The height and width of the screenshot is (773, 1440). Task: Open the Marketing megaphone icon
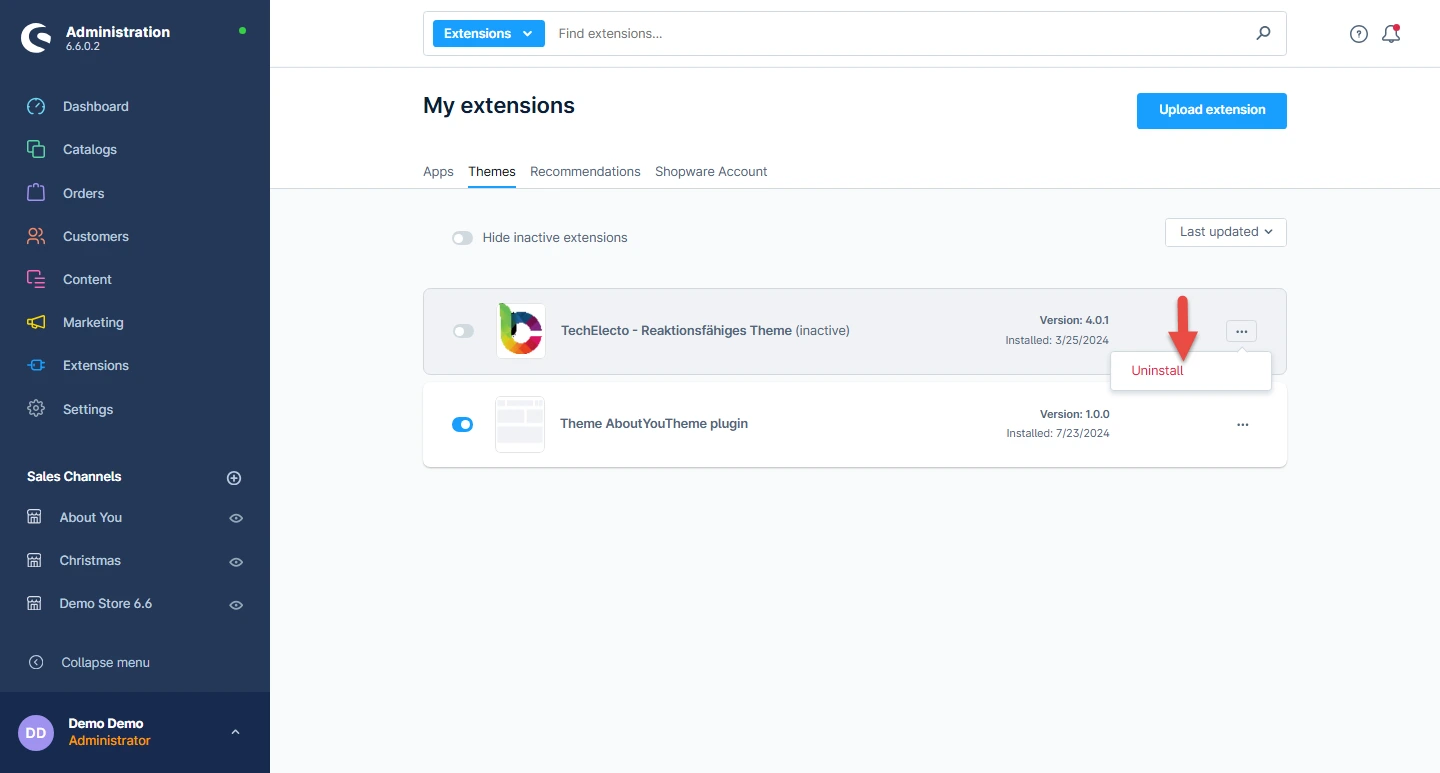click(36, 323)
